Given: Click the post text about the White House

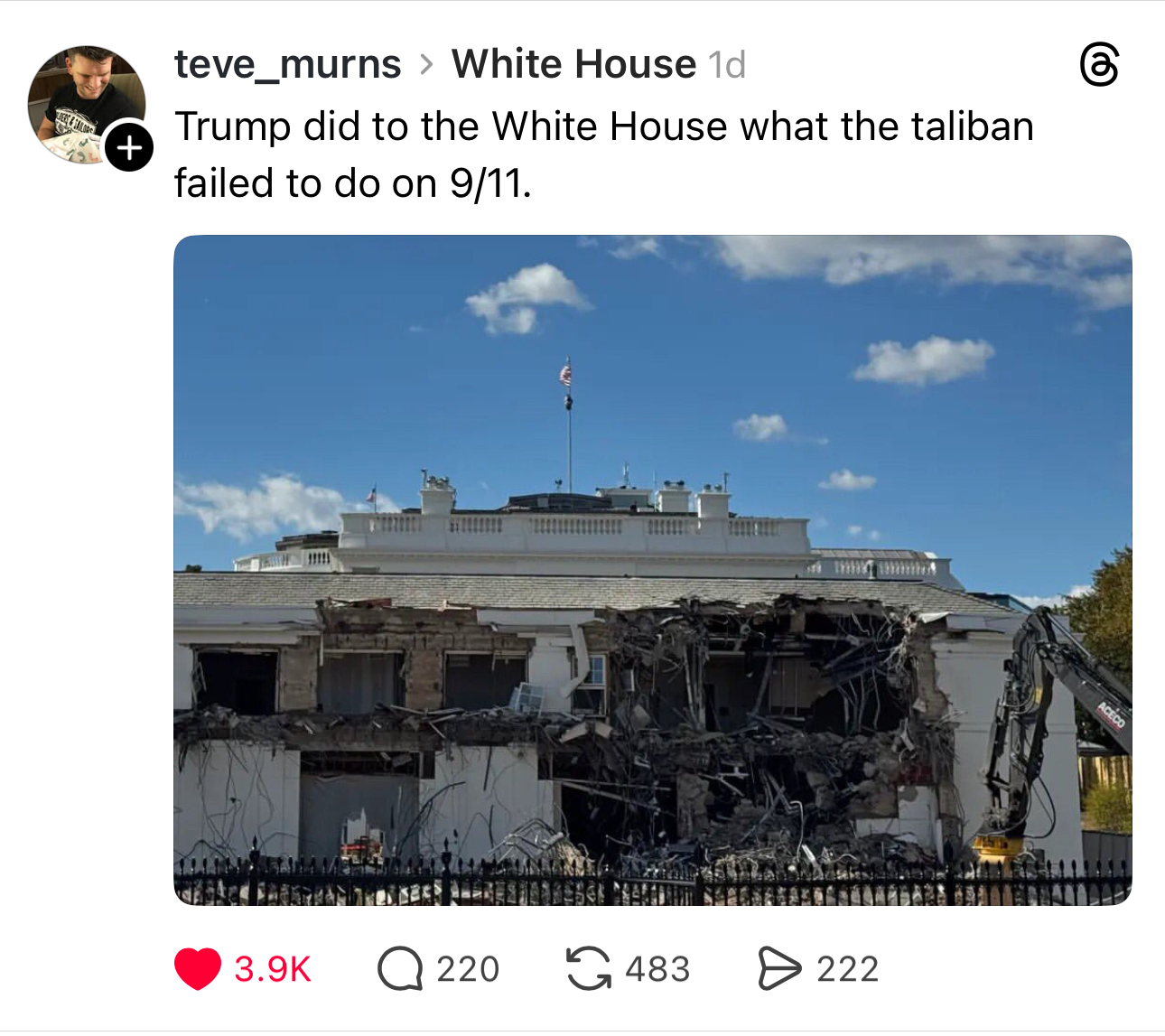Looking at the screenshot, I should tap(603, 154).
